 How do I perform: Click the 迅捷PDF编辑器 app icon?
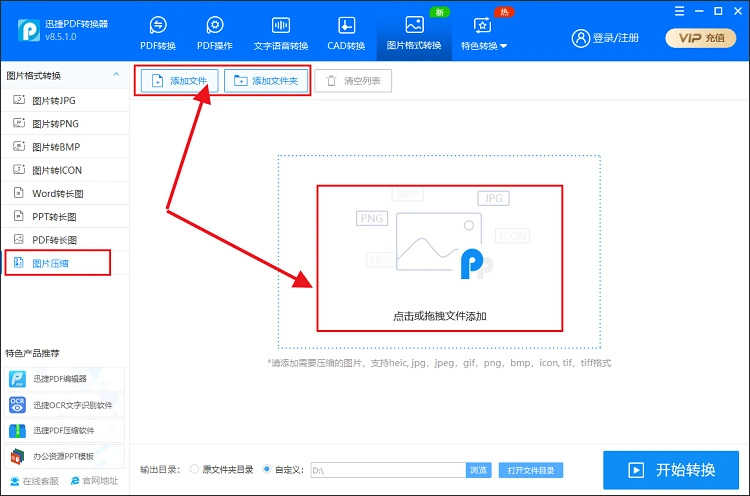point(18,379)
